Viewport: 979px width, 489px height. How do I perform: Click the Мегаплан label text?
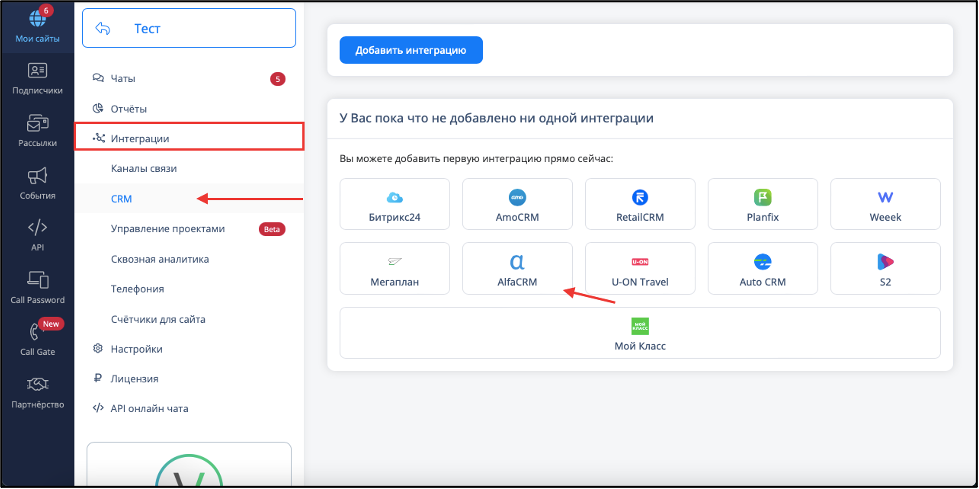(395, 282)
